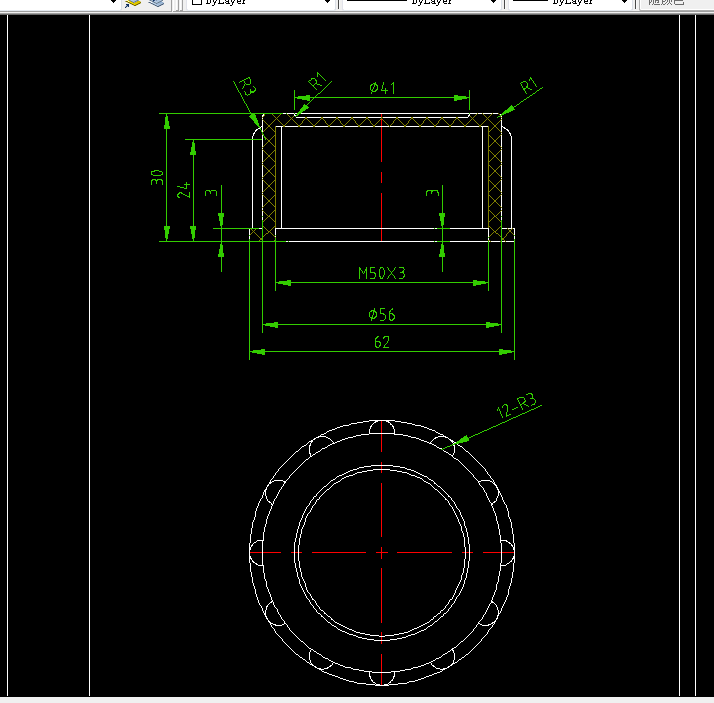The width and height of the screenshot is (714, 703).
Task: Select the R1 label at the far right
Action: pos(529,85)
